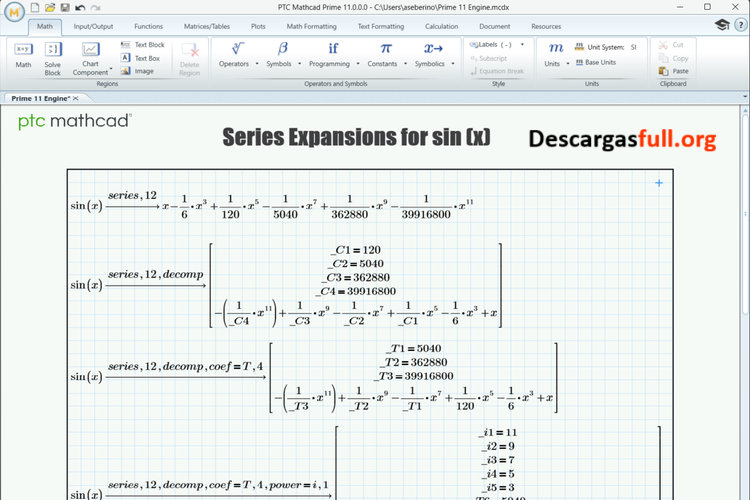This screenshot has width=750, height=500.
Task: Toggle Subscript style
Action: [x=488, y=58]
